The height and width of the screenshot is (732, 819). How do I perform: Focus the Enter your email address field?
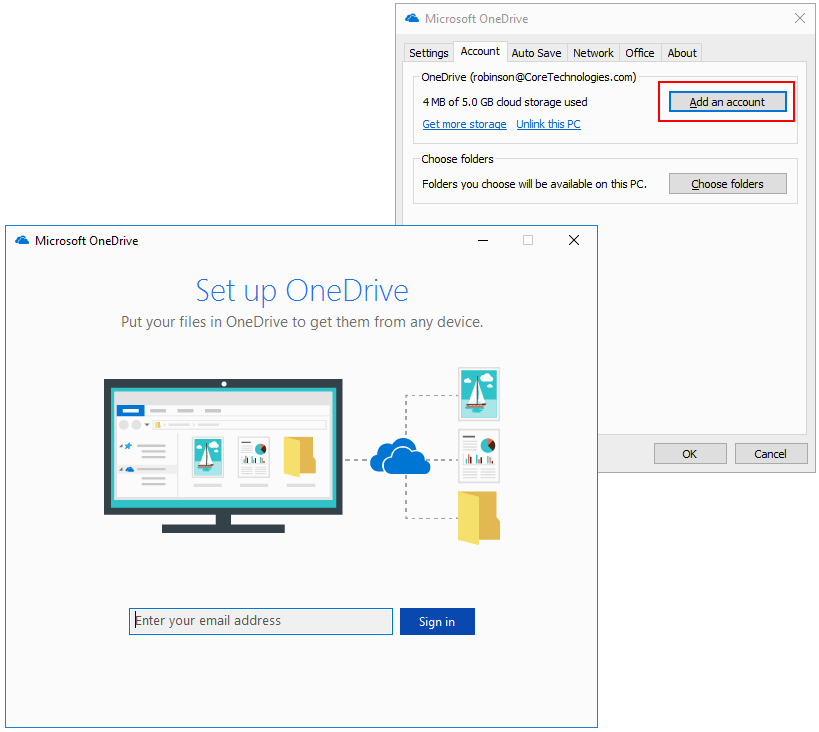point(261,621)
